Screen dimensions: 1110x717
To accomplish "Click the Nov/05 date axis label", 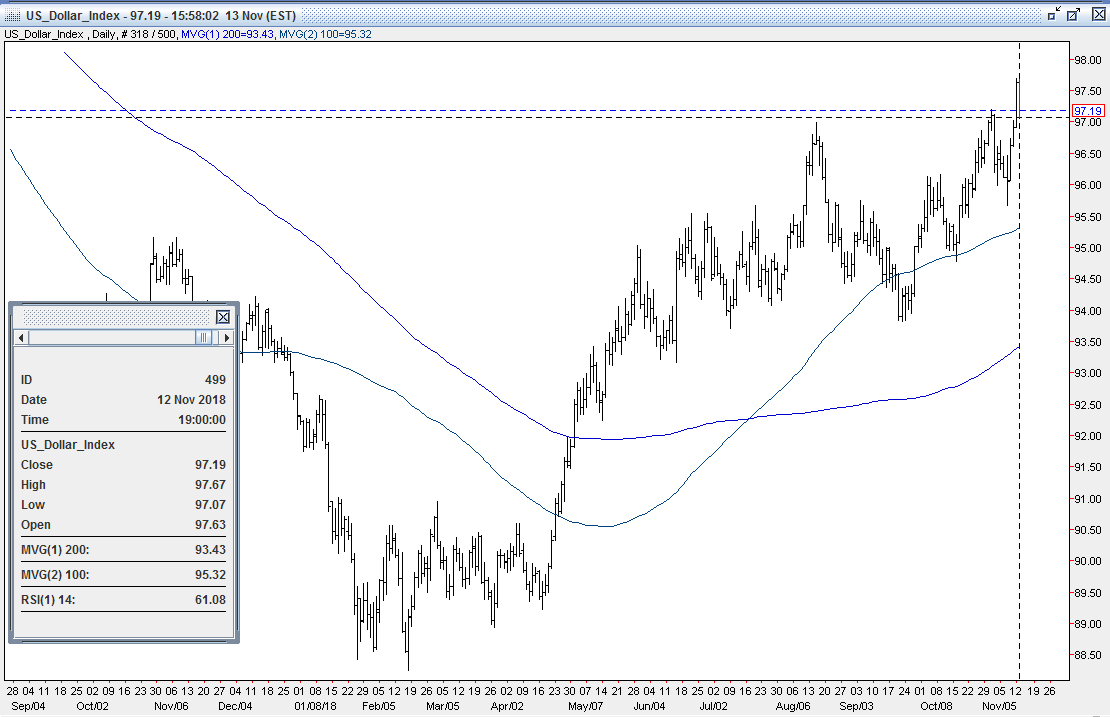I will [x=999, y=706].
